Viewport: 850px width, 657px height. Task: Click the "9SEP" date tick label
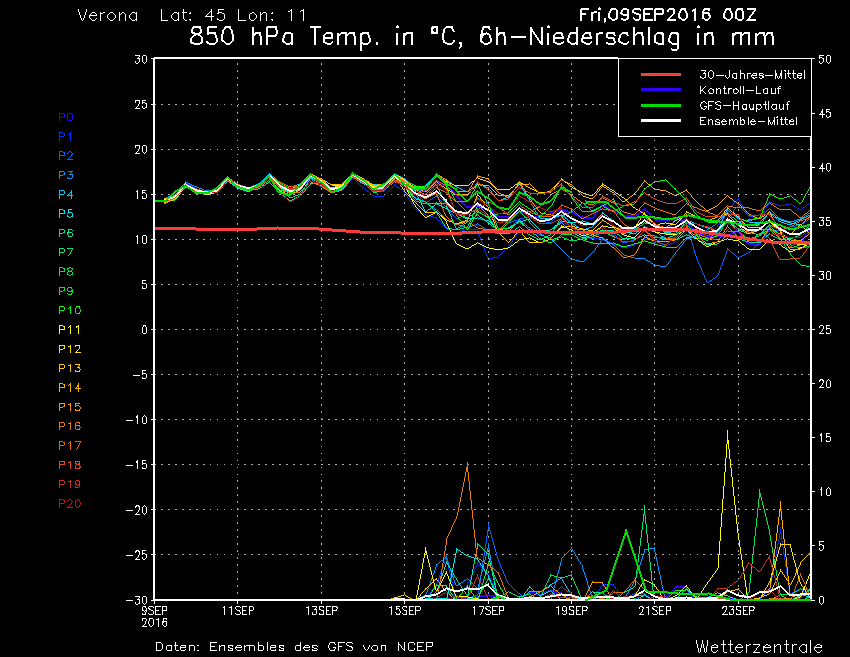154,611
